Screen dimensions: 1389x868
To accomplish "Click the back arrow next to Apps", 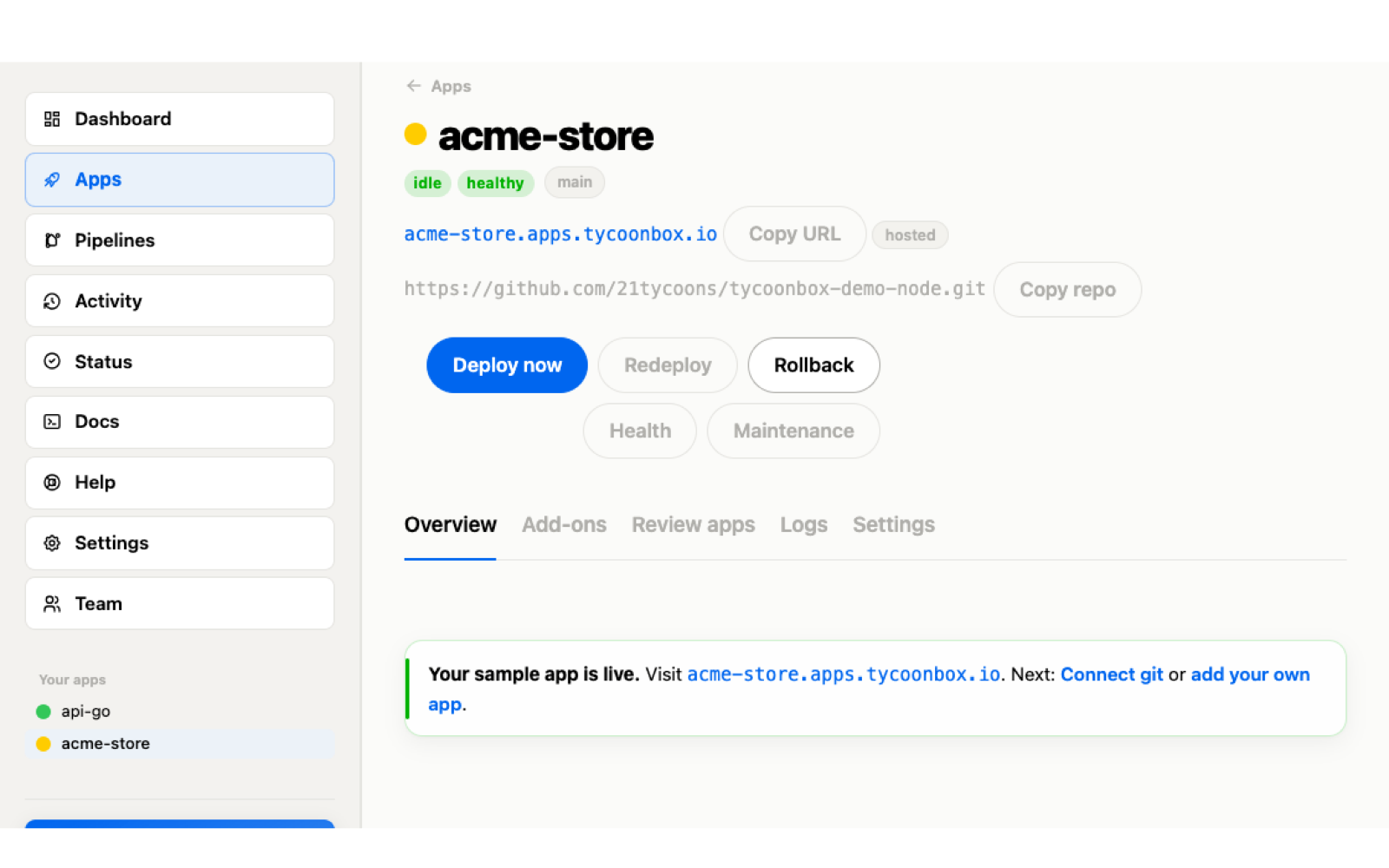I will pos(413,86).
